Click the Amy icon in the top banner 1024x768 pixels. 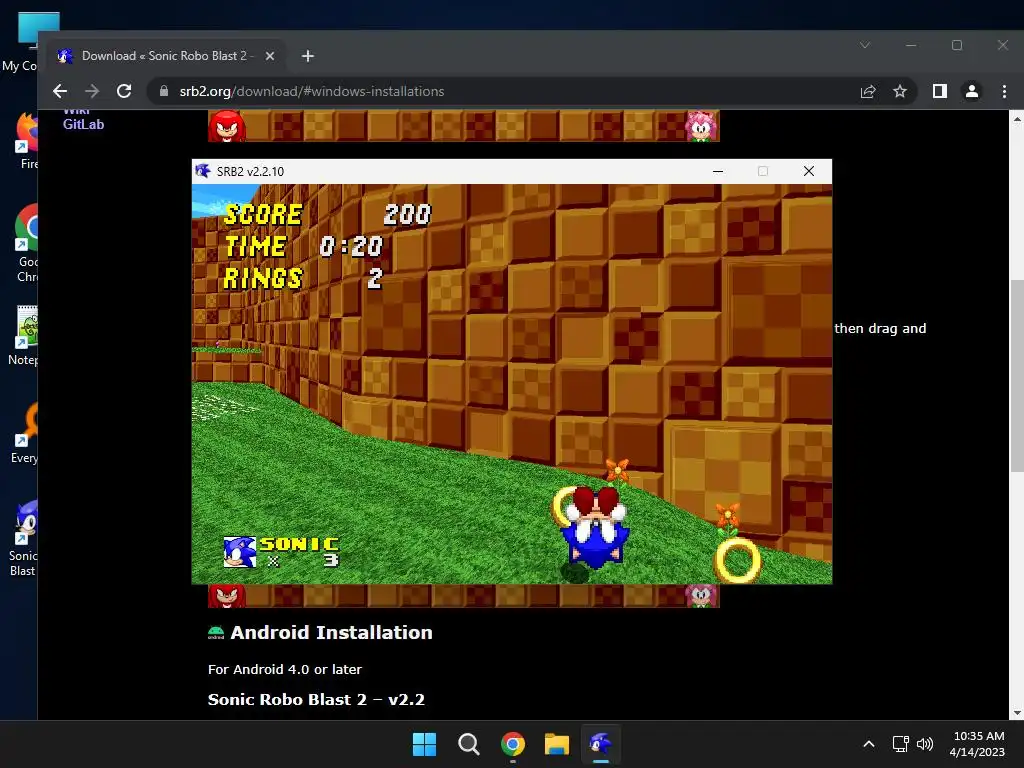701,125
